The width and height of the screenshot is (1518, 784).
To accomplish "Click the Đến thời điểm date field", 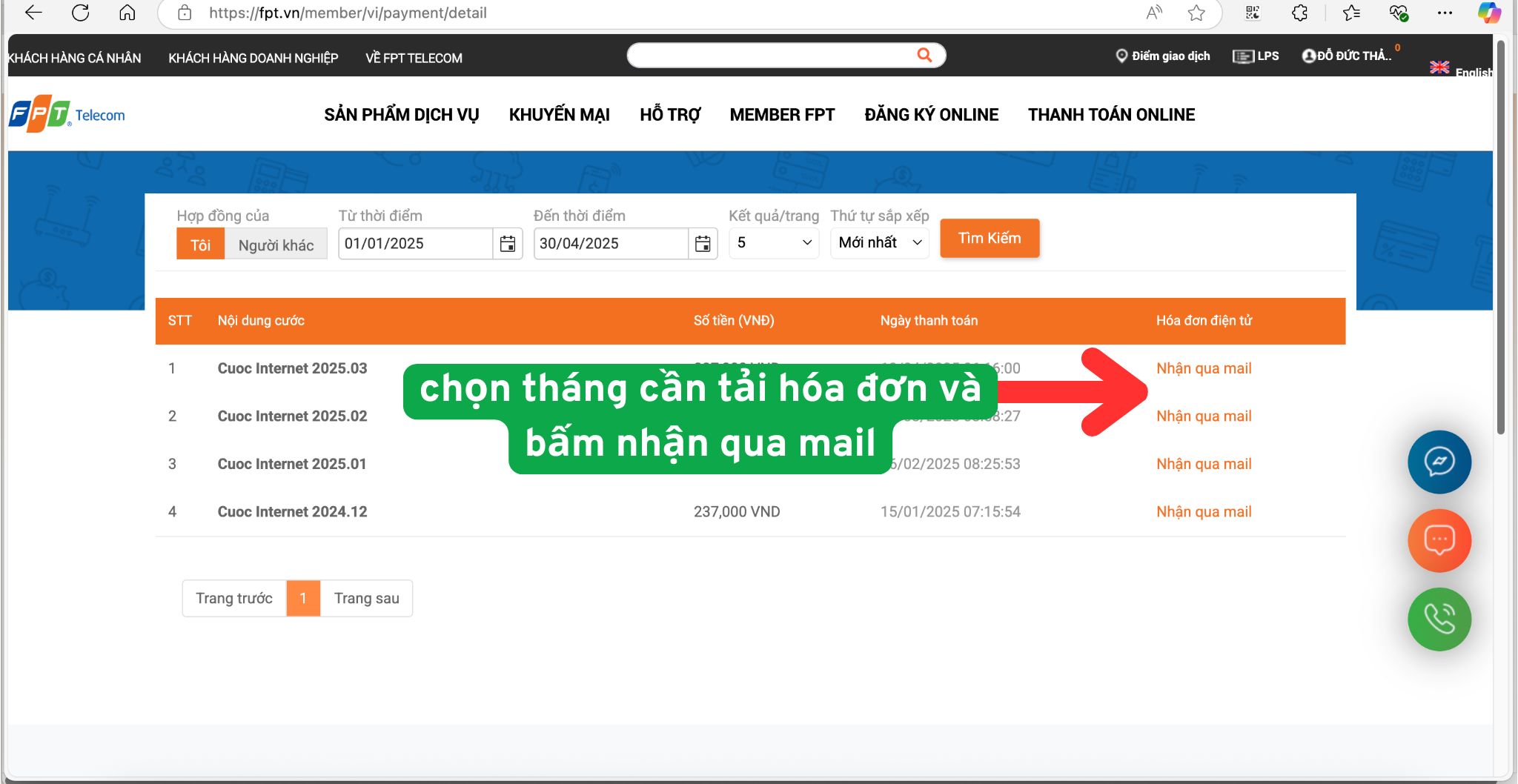I will [x=610, y=244].
